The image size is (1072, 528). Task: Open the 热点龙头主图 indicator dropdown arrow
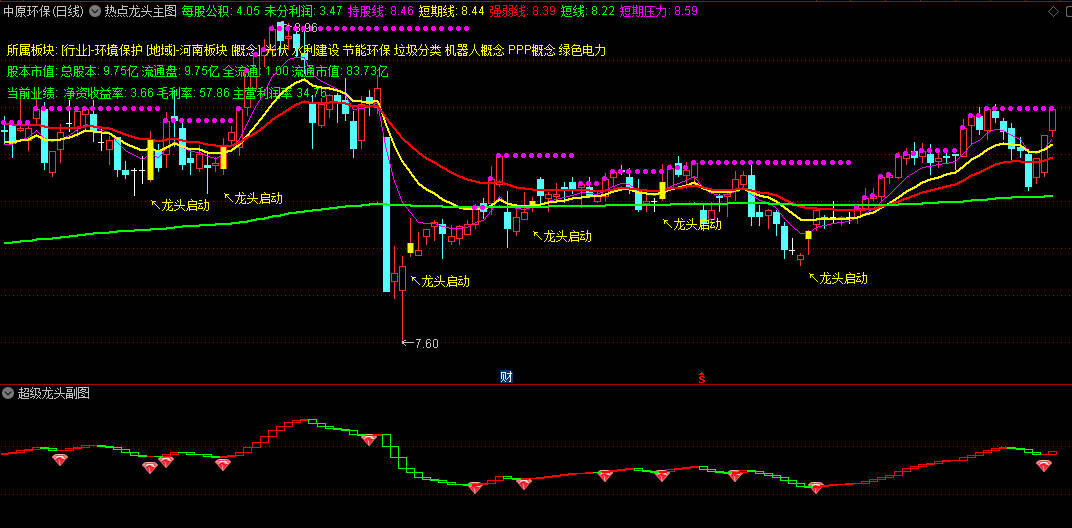tap(94, 11)
